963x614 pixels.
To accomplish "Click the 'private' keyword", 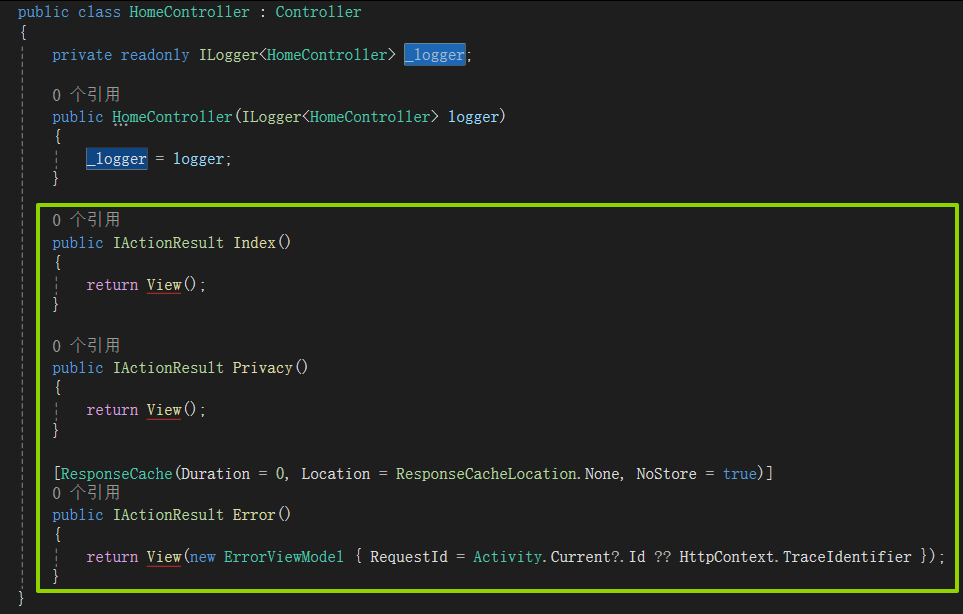I will [82, 55].
